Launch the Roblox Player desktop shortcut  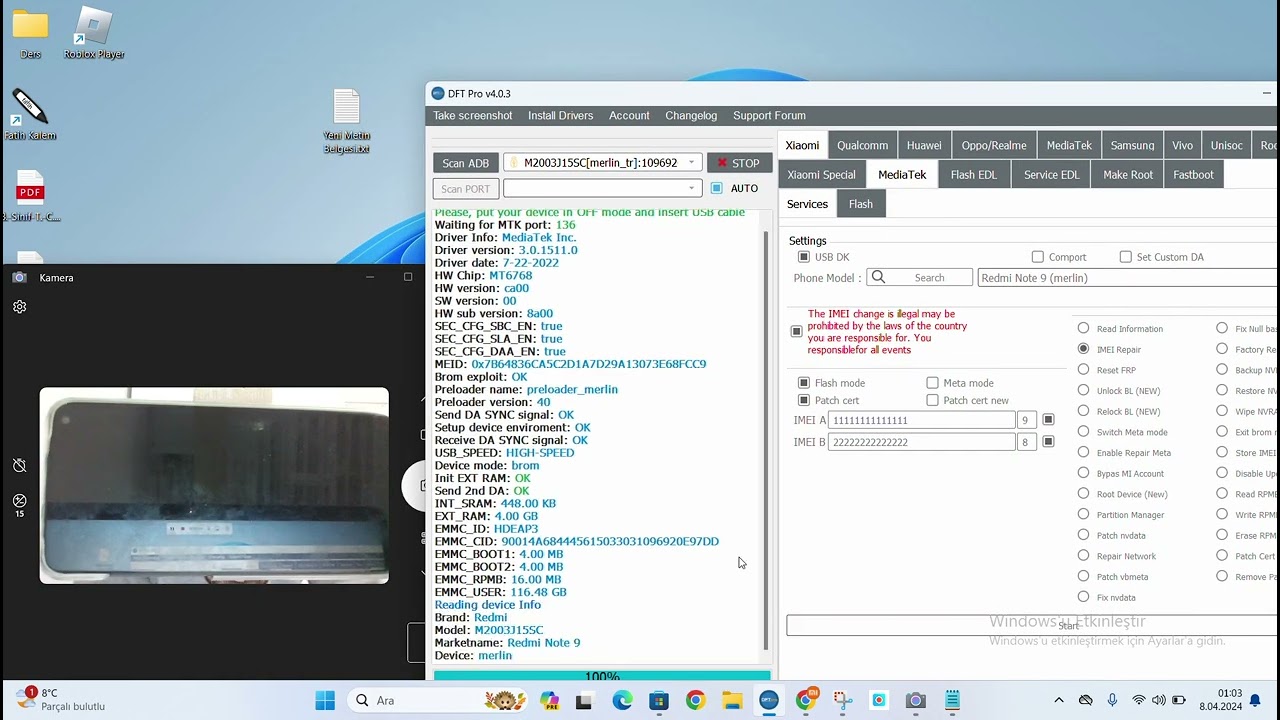tap(94, 26)
